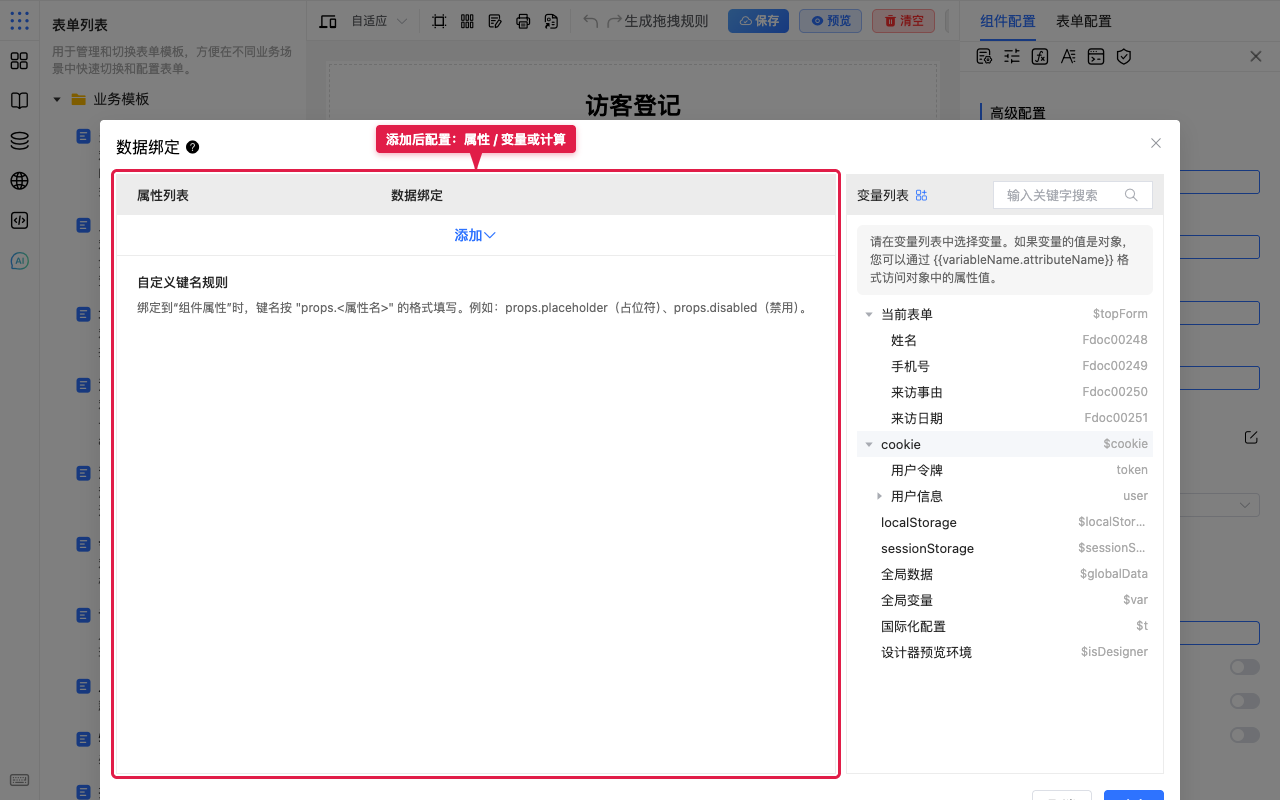The height and width of the screenshot is (800, 1280).
Task: Open the code brackets sidebar icon
Action: click(x=19, y=221)
